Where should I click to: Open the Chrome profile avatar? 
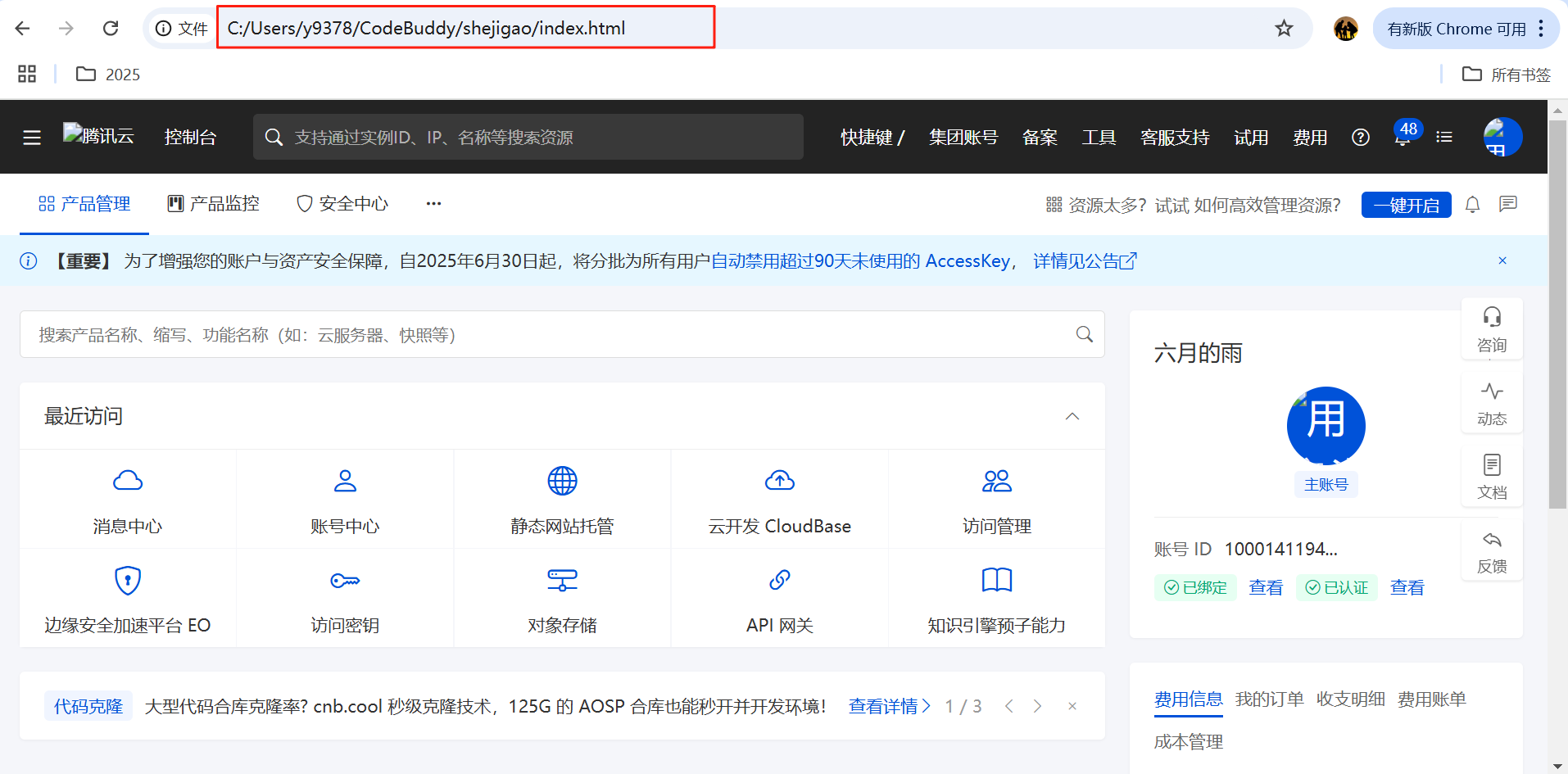[x=1346, y=29]
